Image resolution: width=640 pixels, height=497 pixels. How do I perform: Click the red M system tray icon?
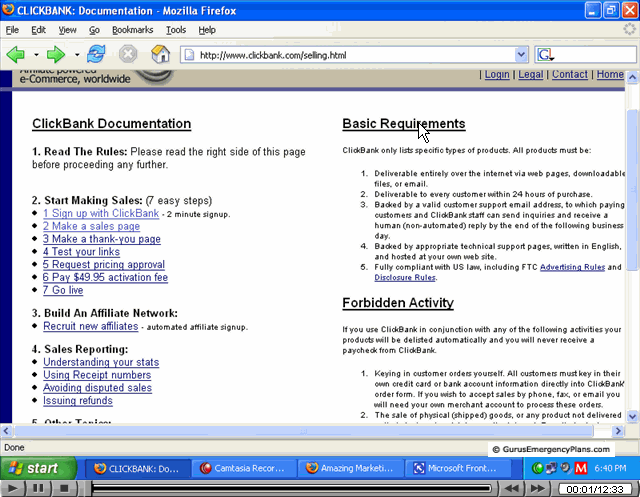pyautogui.click(x=581, y=468)
